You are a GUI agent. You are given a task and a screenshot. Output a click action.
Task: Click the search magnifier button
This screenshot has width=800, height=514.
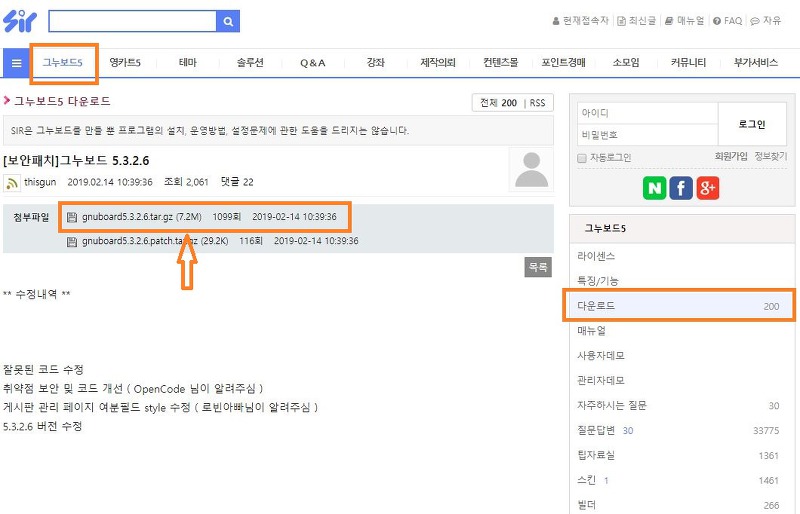point(228,21)
